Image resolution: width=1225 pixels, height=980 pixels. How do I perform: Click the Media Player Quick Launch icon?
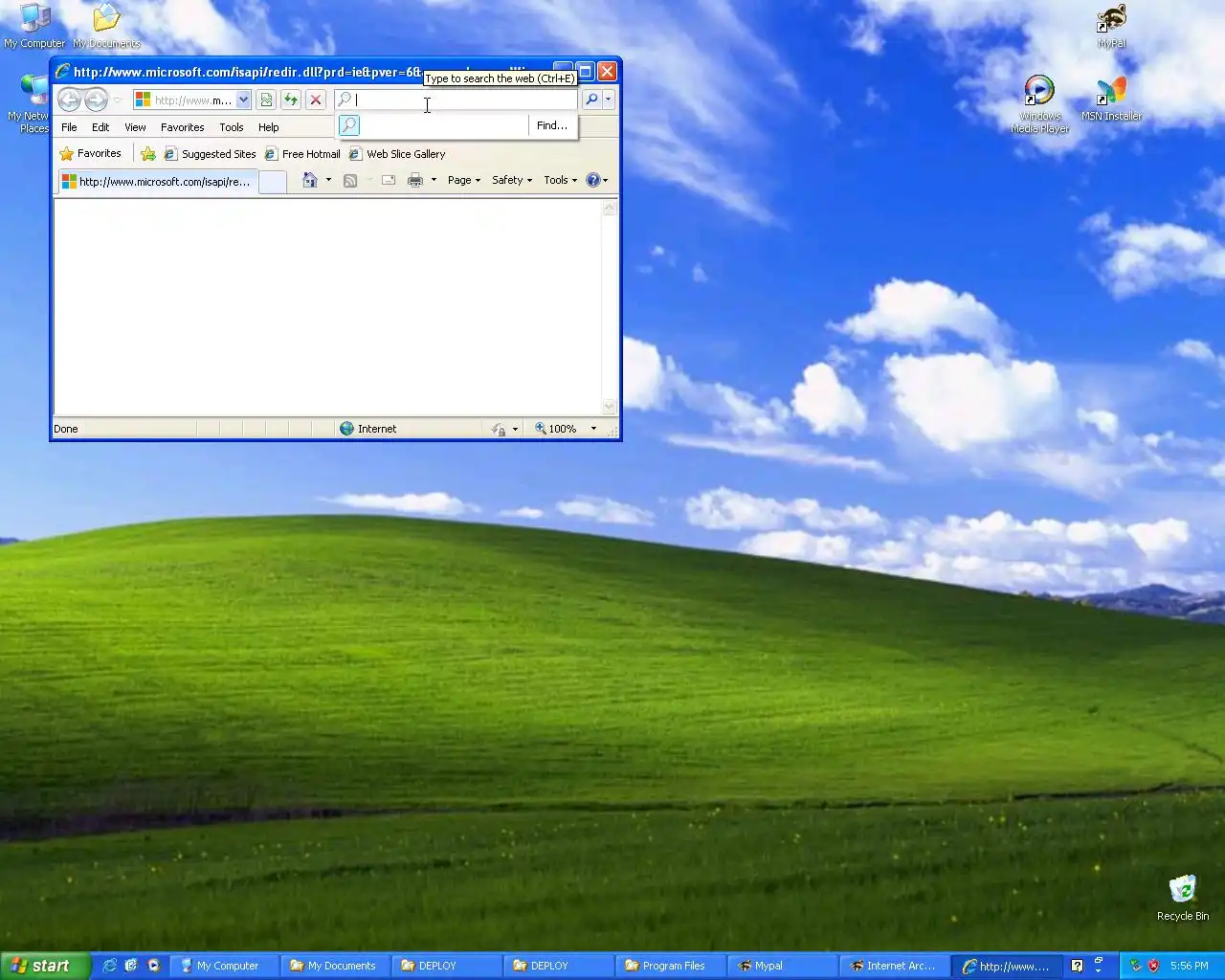tap(153, 966)
